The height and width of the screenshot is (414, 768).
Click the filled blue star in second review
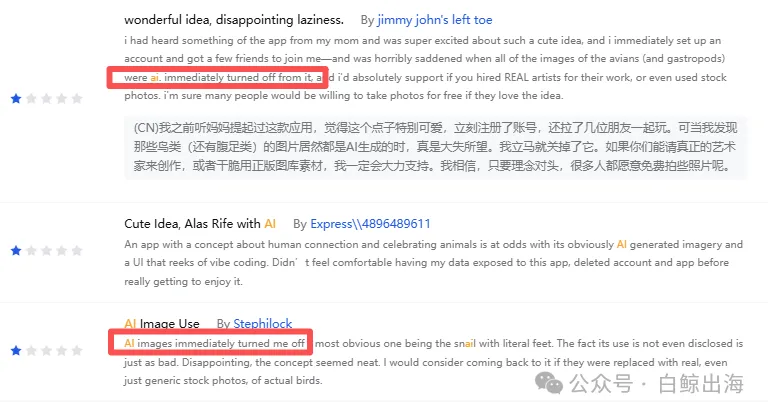click(16, 251)
